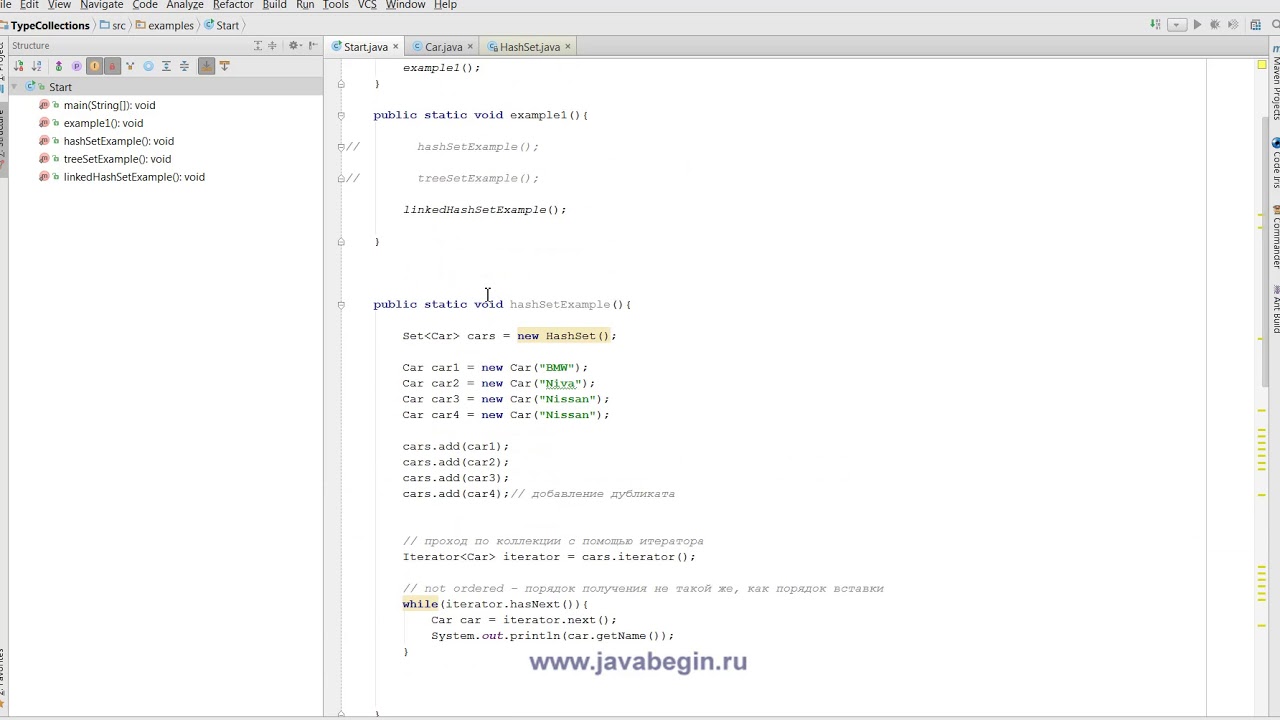Click the src breadcrumb folder
The width and height of the screenshot is (1280, 720).
click(113, 25)
